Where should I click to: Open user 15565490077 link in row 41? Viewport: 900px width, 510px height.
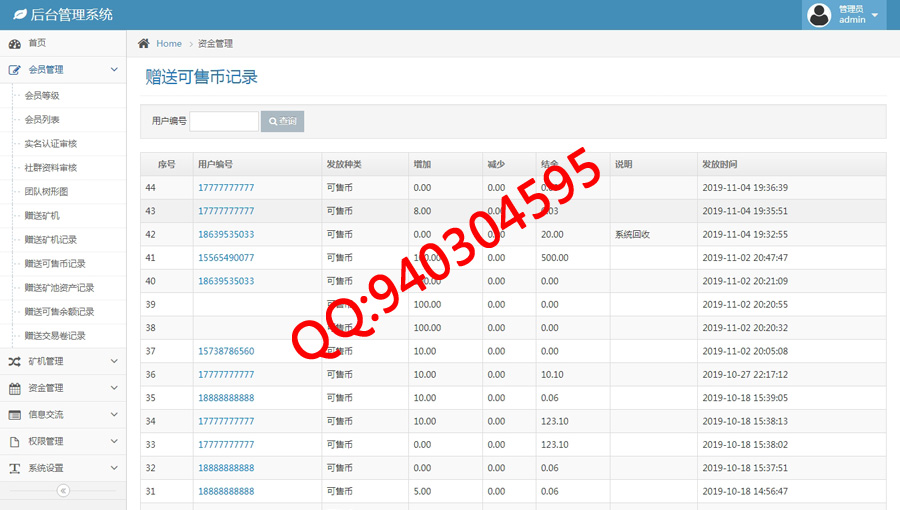click(226, 258)
